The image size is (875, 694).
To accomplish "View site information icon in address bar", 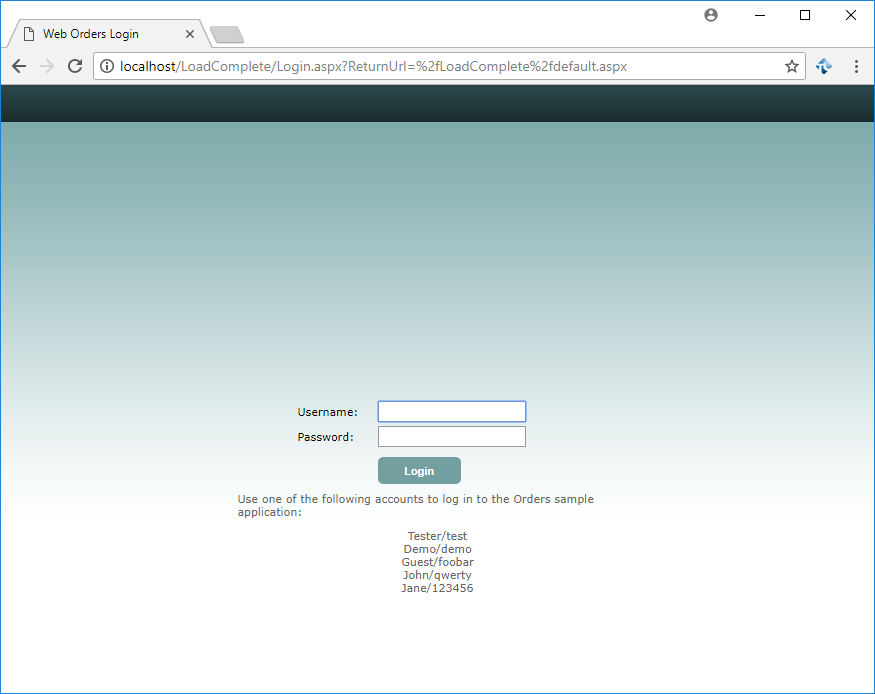I will [x=107, y=66].
